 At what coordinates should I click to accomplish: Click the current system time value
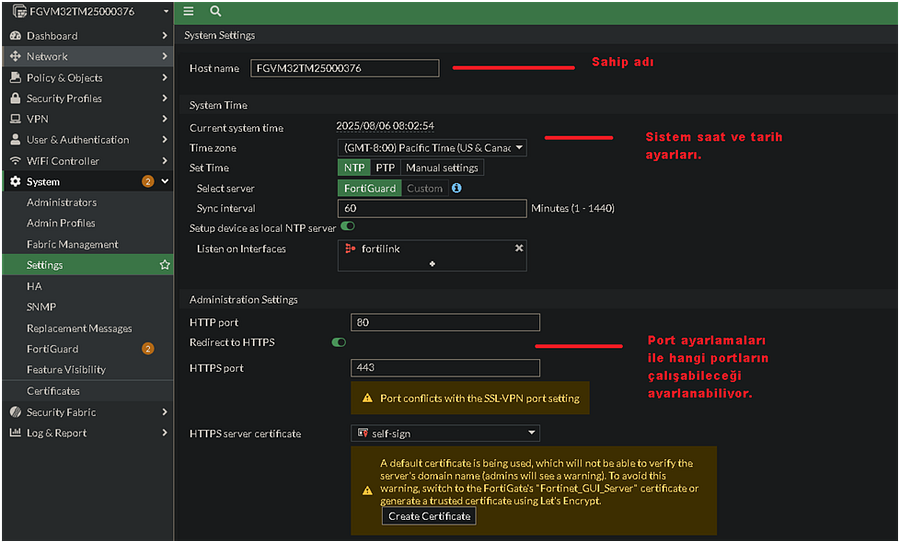tap(385, 126)
